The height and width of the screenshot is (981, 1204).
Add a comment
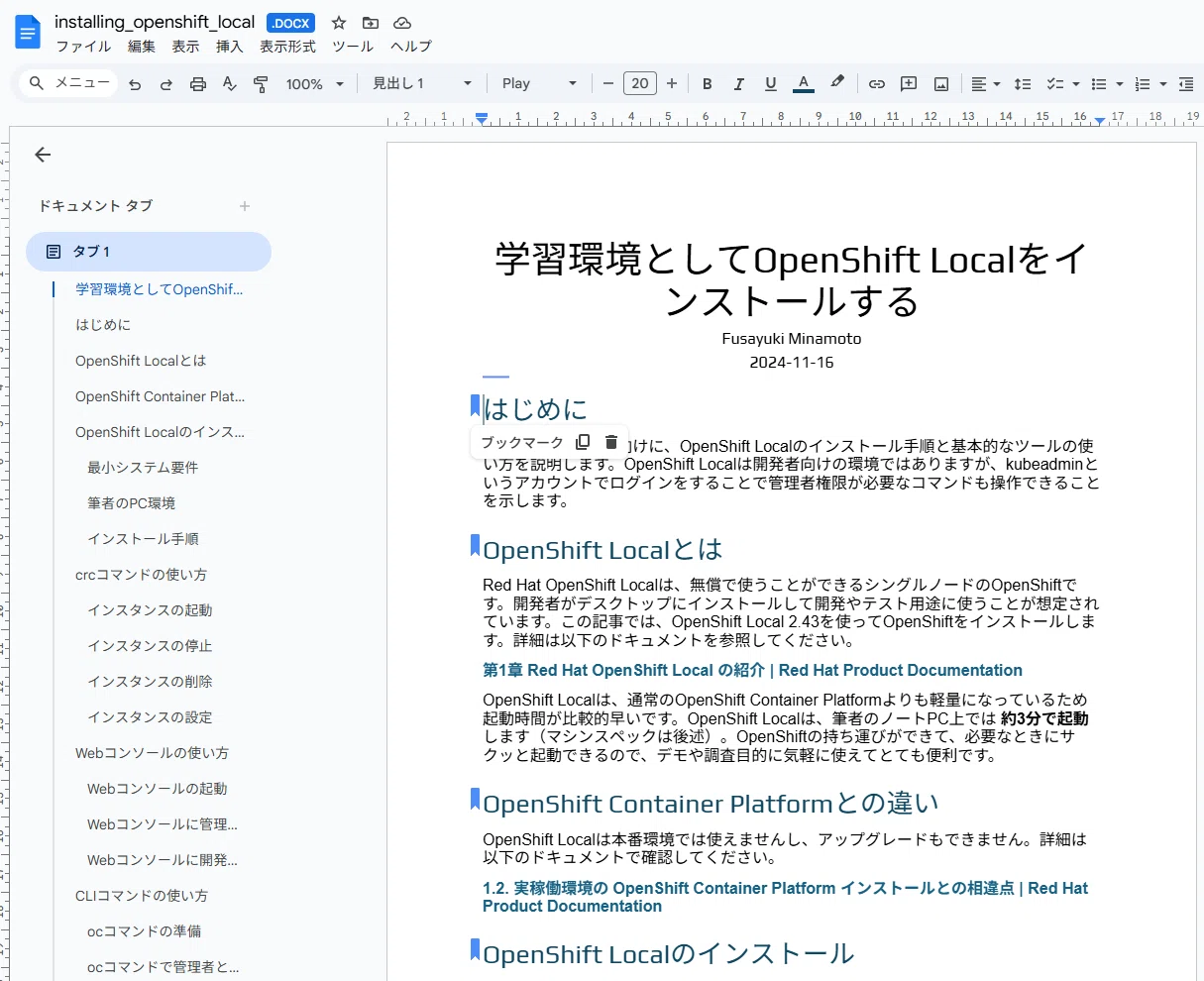pyautogui.click(x=908, y=84)
